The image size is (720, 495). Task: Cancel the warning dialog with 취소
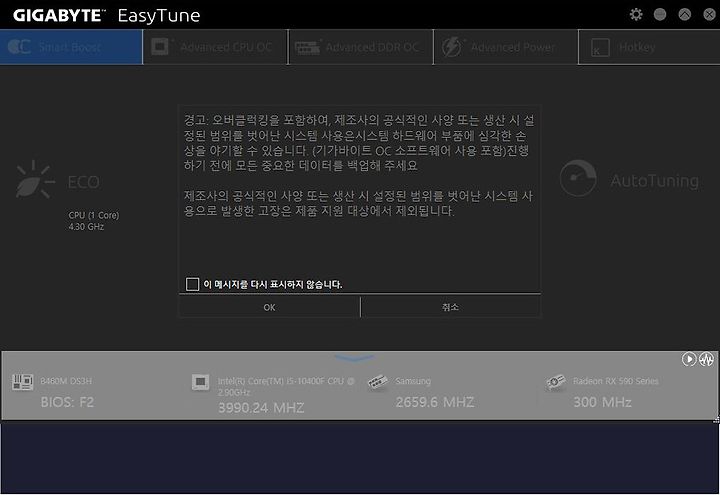(x=450, y=307)
